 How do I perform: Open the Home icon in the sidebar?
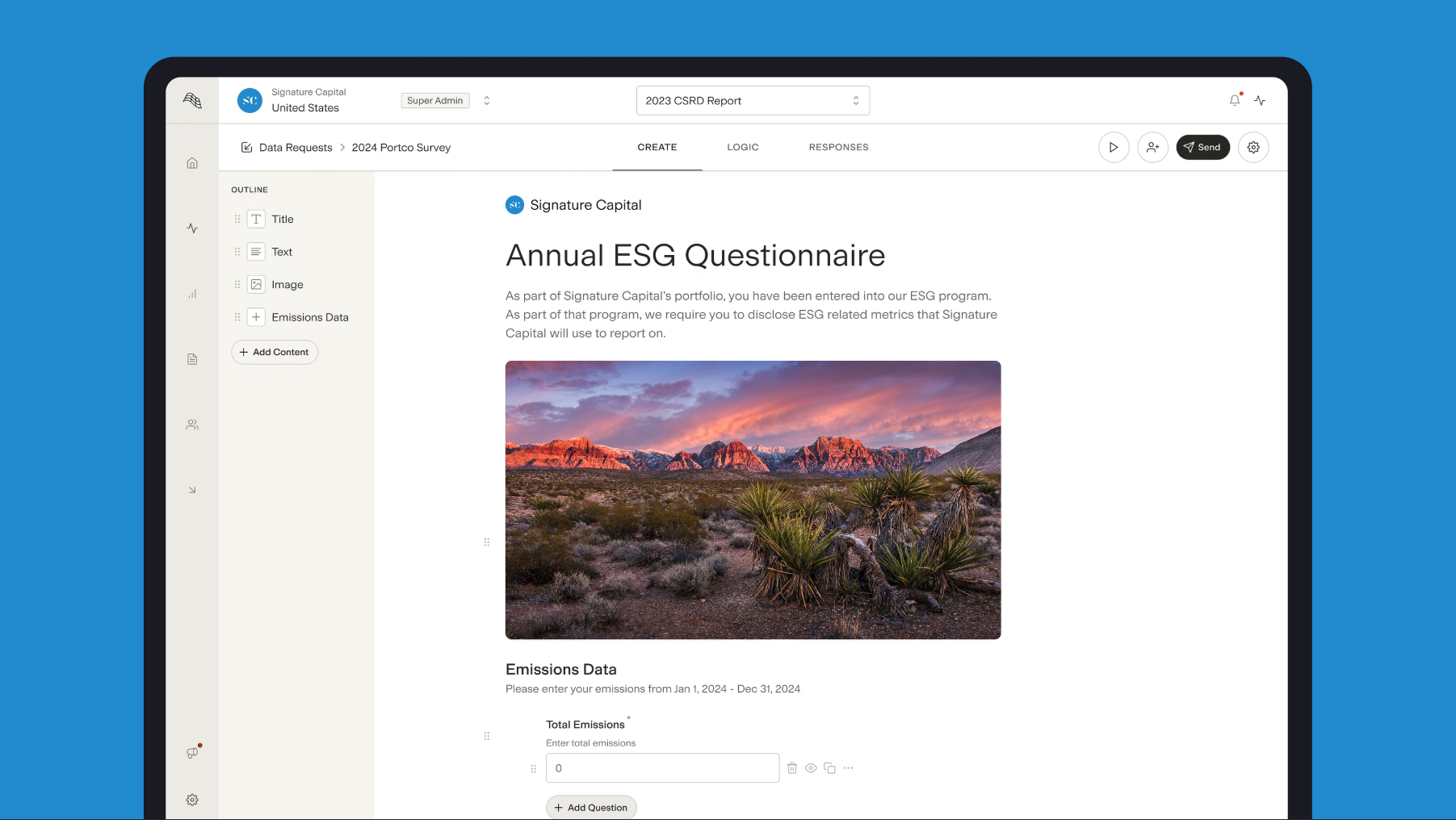click(x=192, y=163)
